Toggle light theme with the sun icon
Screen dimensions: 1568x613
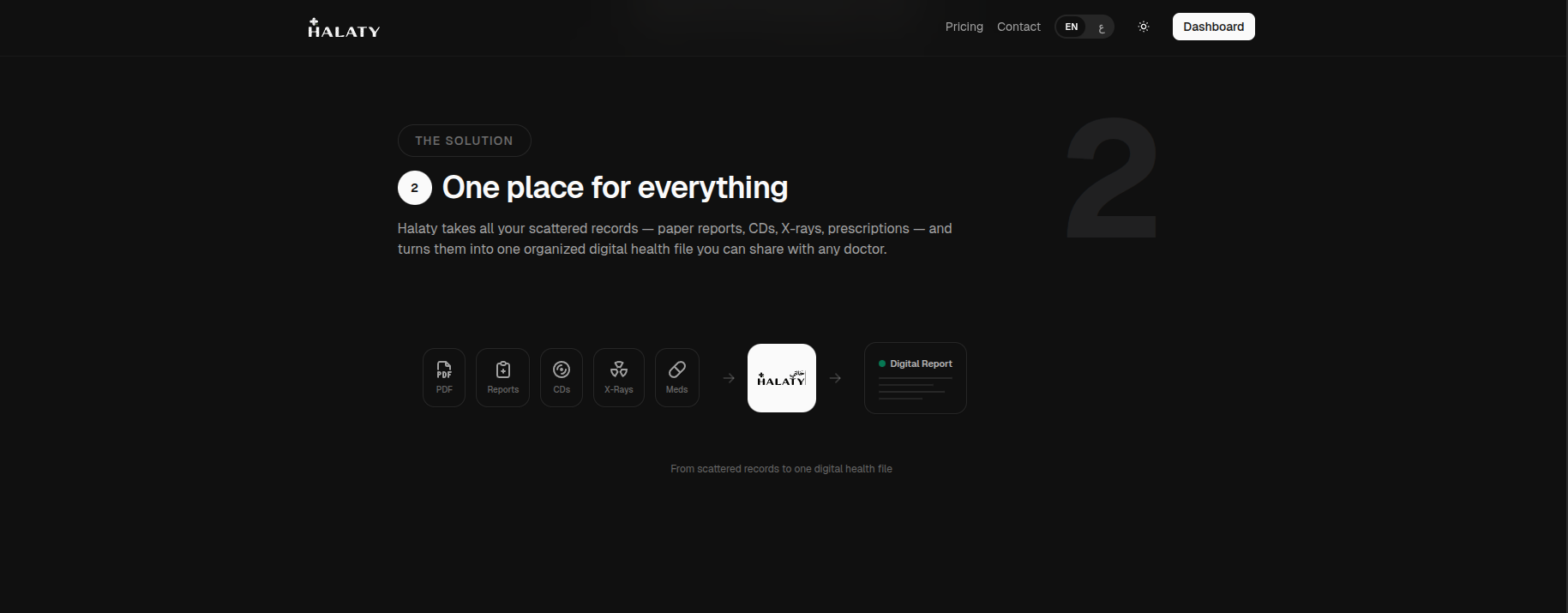coord(1143,27)
